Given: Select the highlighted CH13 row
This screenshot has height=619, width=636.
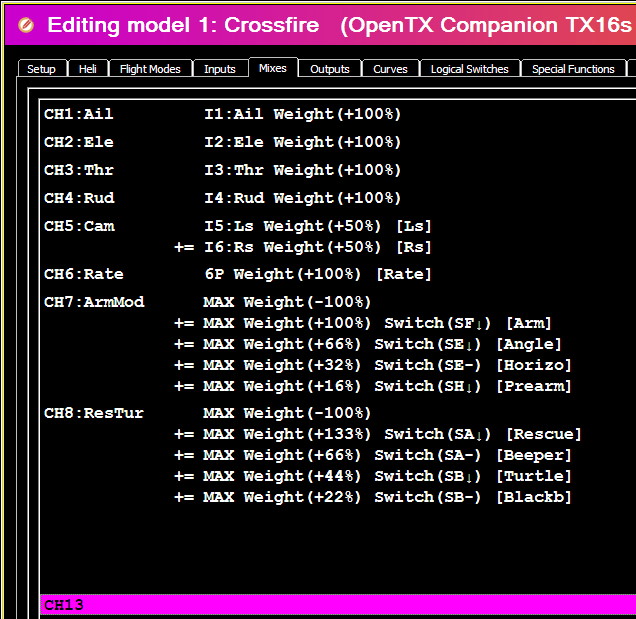Looking at the screenshot, I should pos(338,605).
